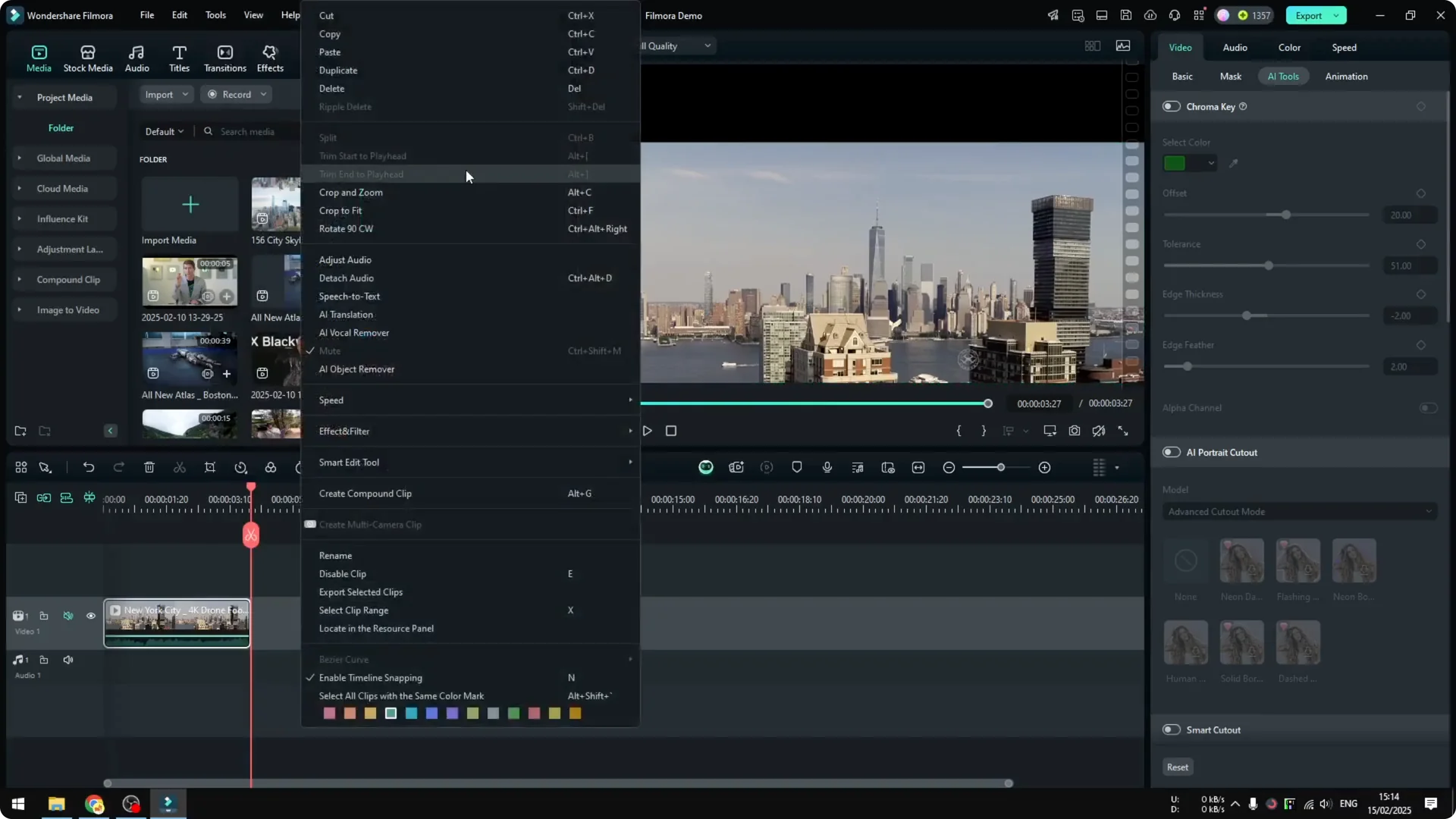
Task: Select the New York City drone clip thumbnail
Action: click(x=177, y=623)
